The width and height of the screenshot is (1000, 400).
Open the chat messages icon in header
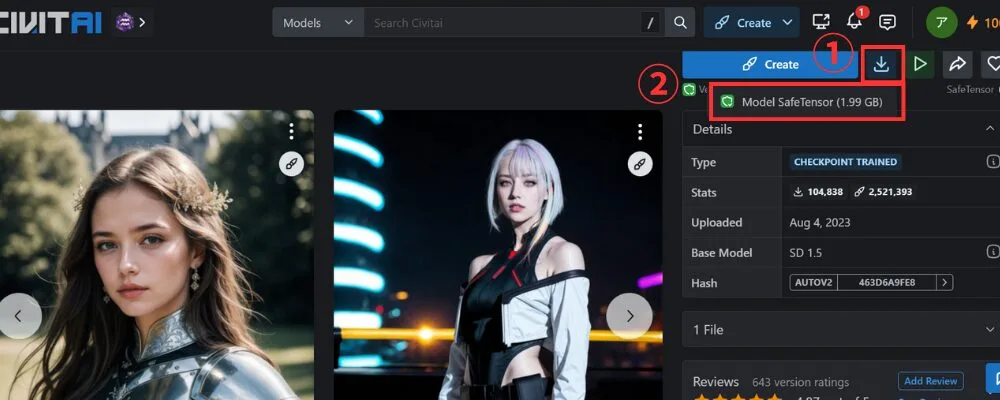pyautogui.click(x=887, y=22)
